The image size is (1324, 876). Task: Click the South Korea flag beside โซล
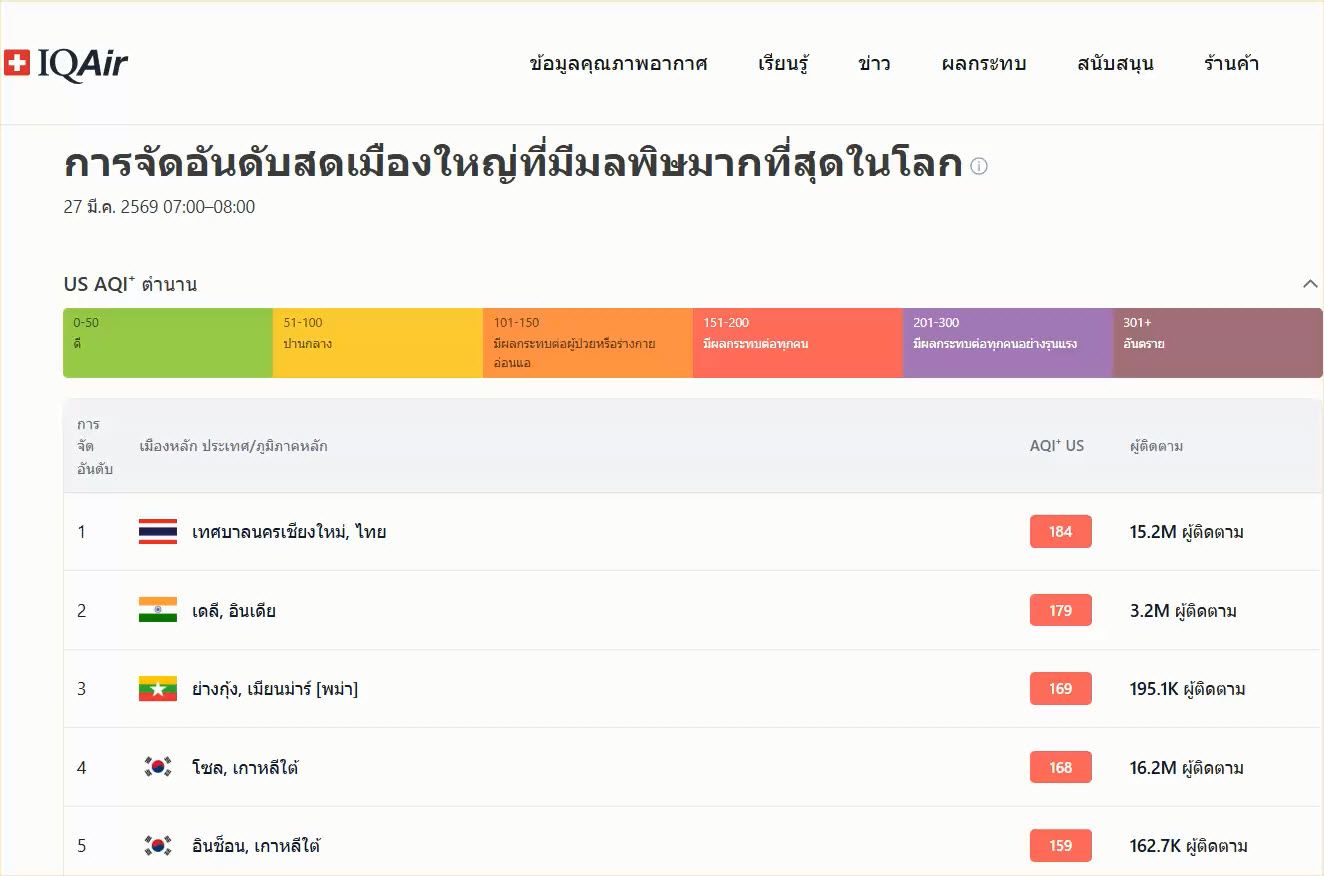point(158,768)
